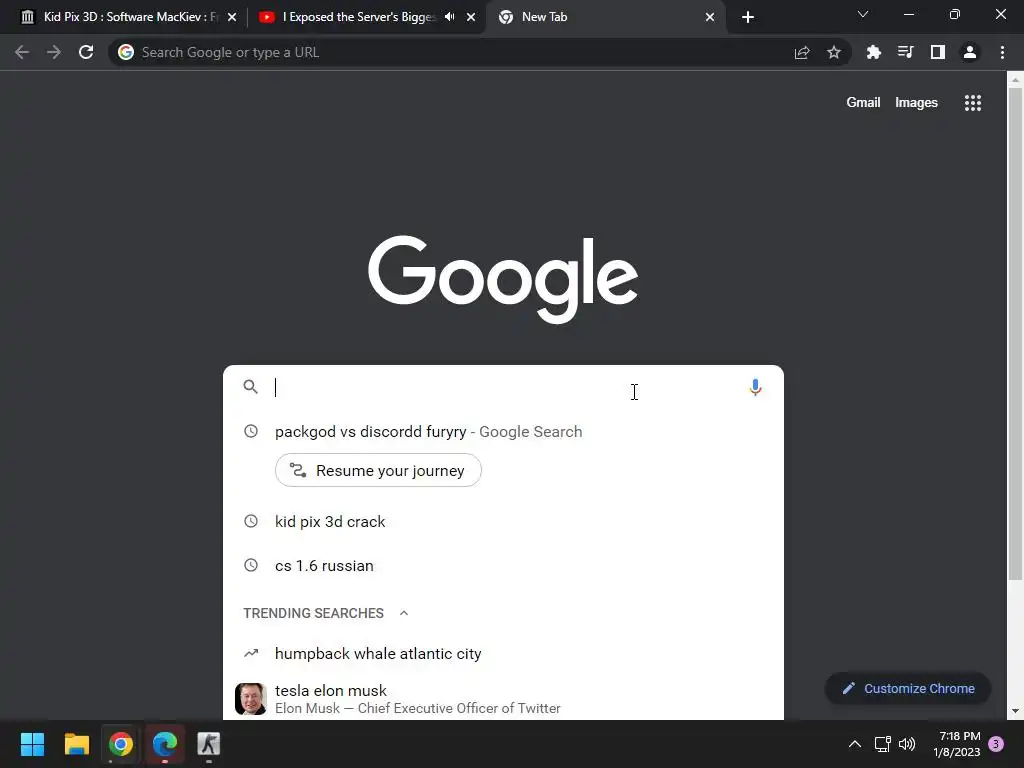Image resolution: width=1024 pixels, height=768 pixels.
Task: Select the New Tab tab
Action: point(605,17)
